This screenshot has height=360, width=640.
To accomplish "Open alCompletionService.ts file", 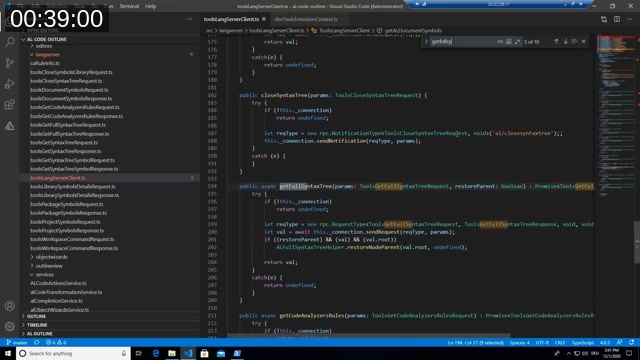I will tap(56, 301).
